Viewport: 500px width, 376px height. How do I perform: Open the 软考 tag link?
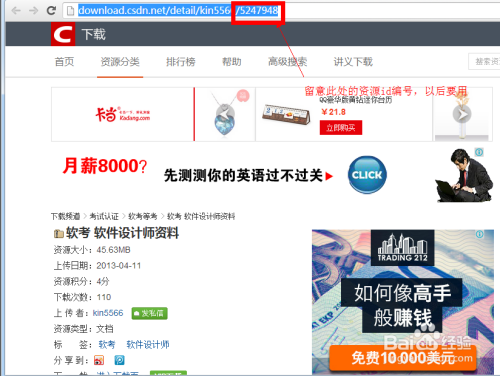[107, 345]
